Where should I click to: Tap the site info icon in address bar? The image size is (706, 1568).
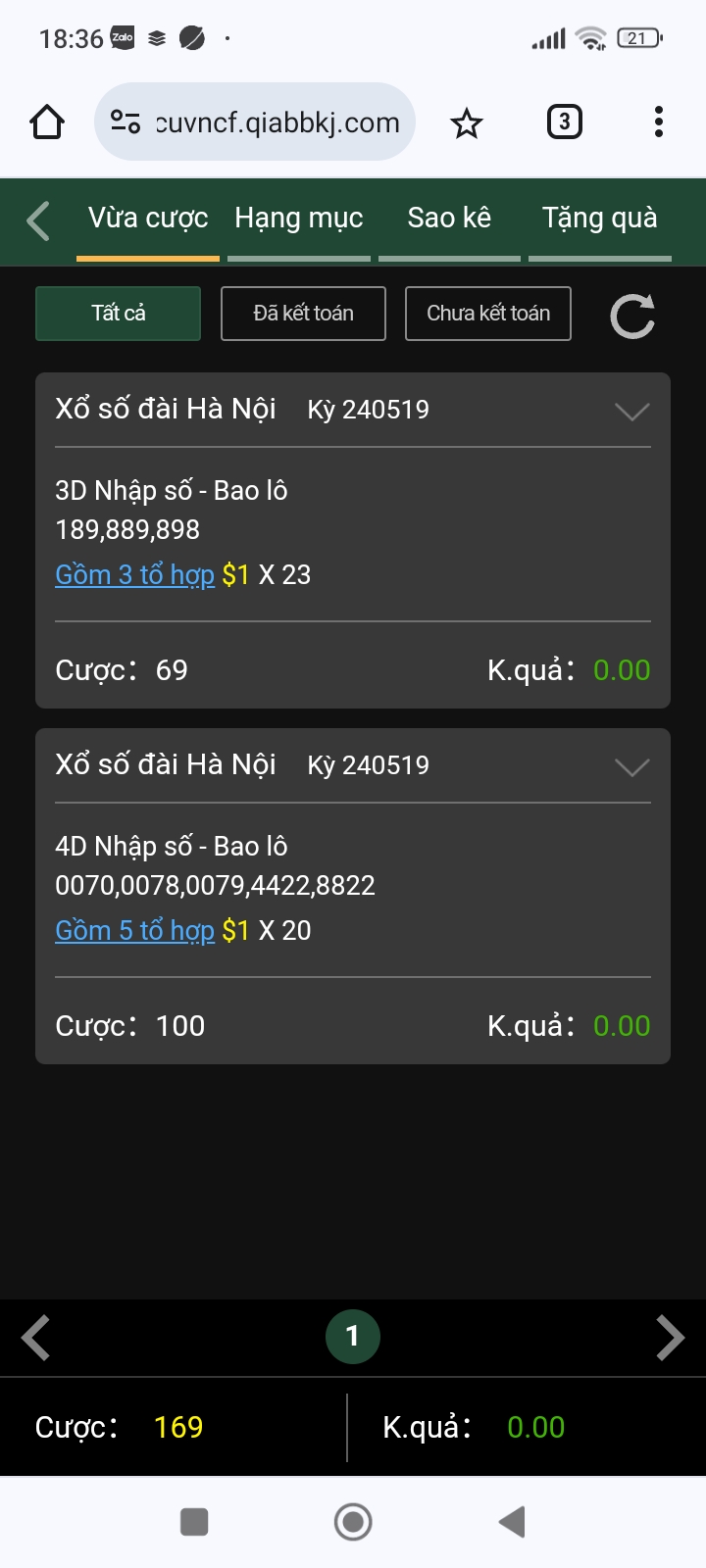point(126,122)
